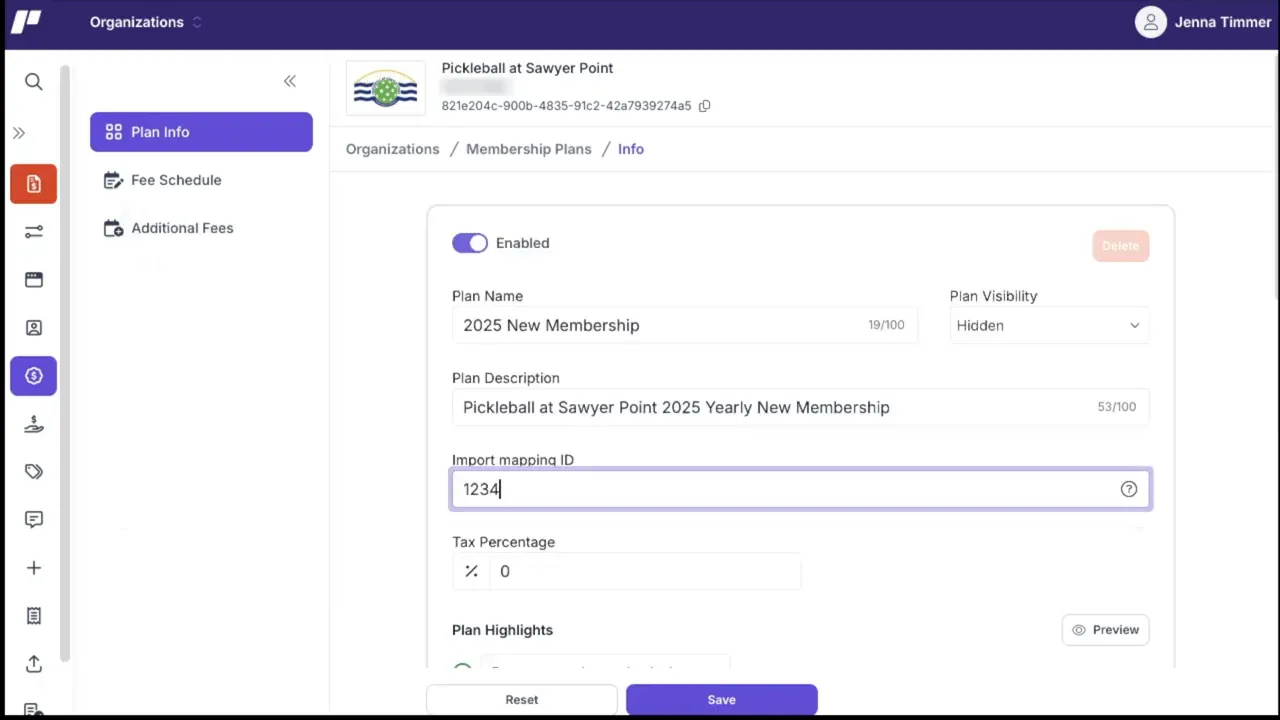Select the orange document icon in sidebar

(33, 183)
